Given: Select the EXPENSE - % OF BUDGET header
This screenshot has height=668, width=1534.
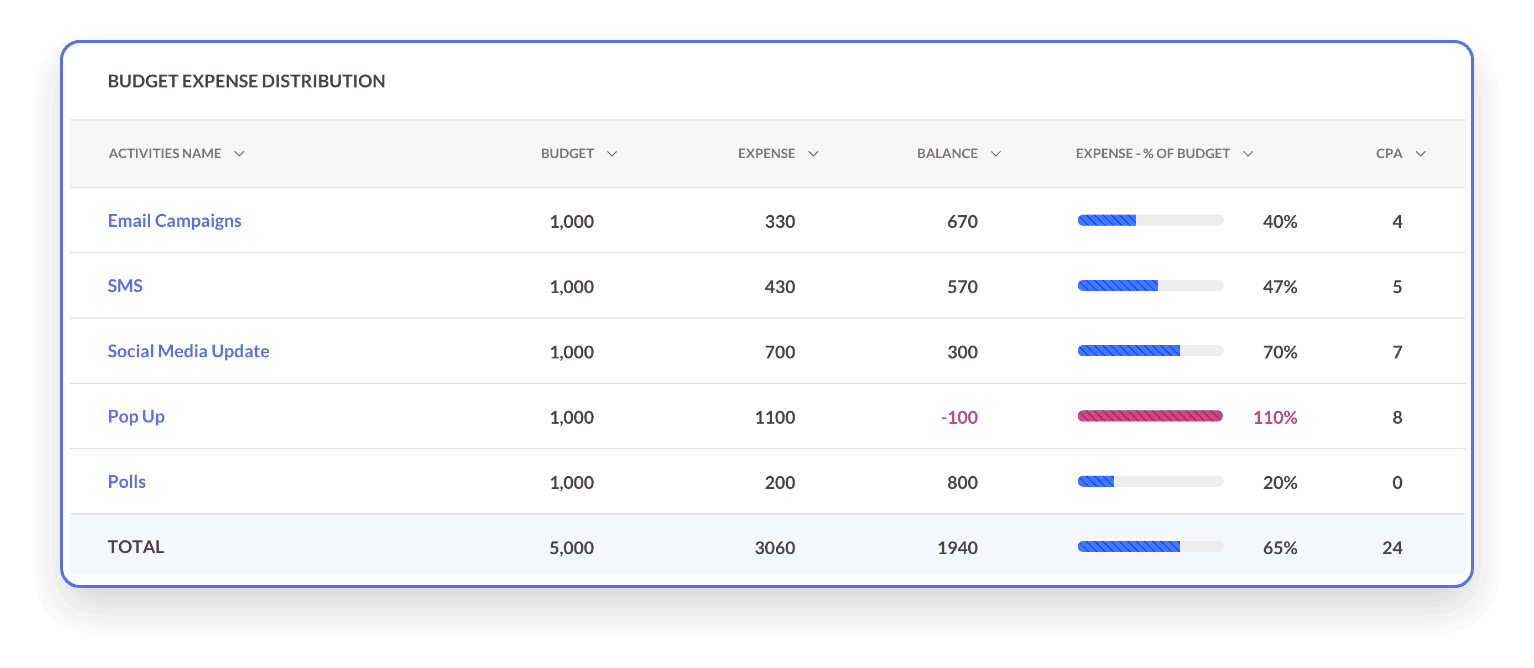Looking at the screenshot, I should click(1153, 154).
